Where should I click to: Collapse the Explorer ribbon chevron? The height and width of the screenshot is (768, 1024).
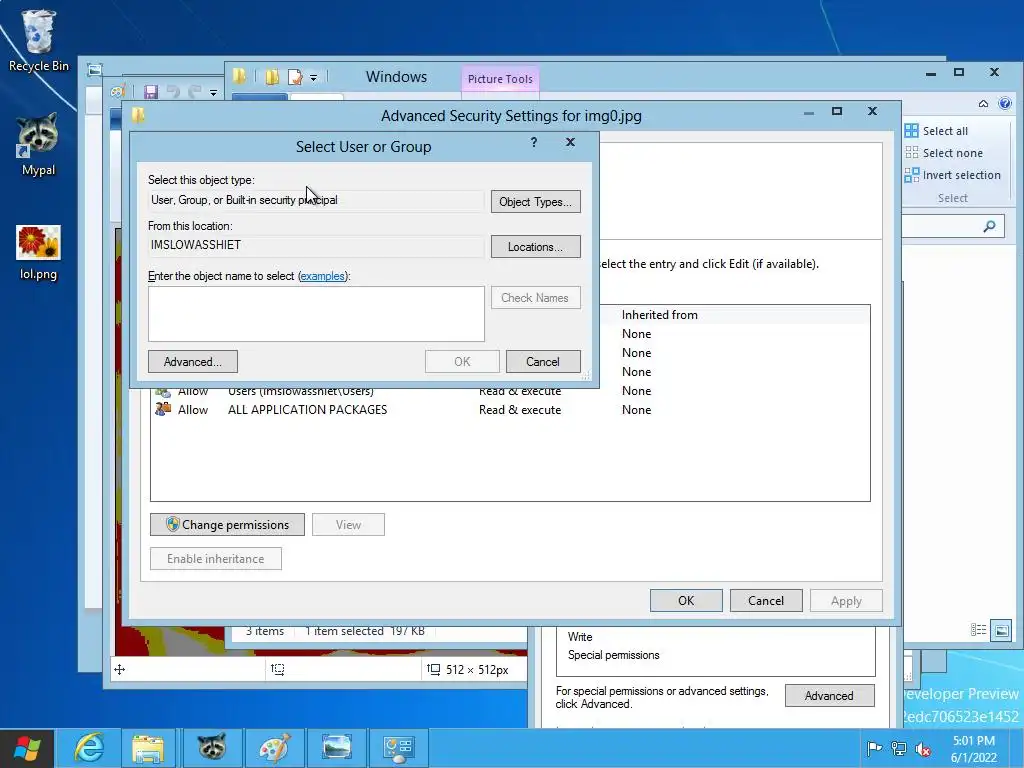pos(984,103)
